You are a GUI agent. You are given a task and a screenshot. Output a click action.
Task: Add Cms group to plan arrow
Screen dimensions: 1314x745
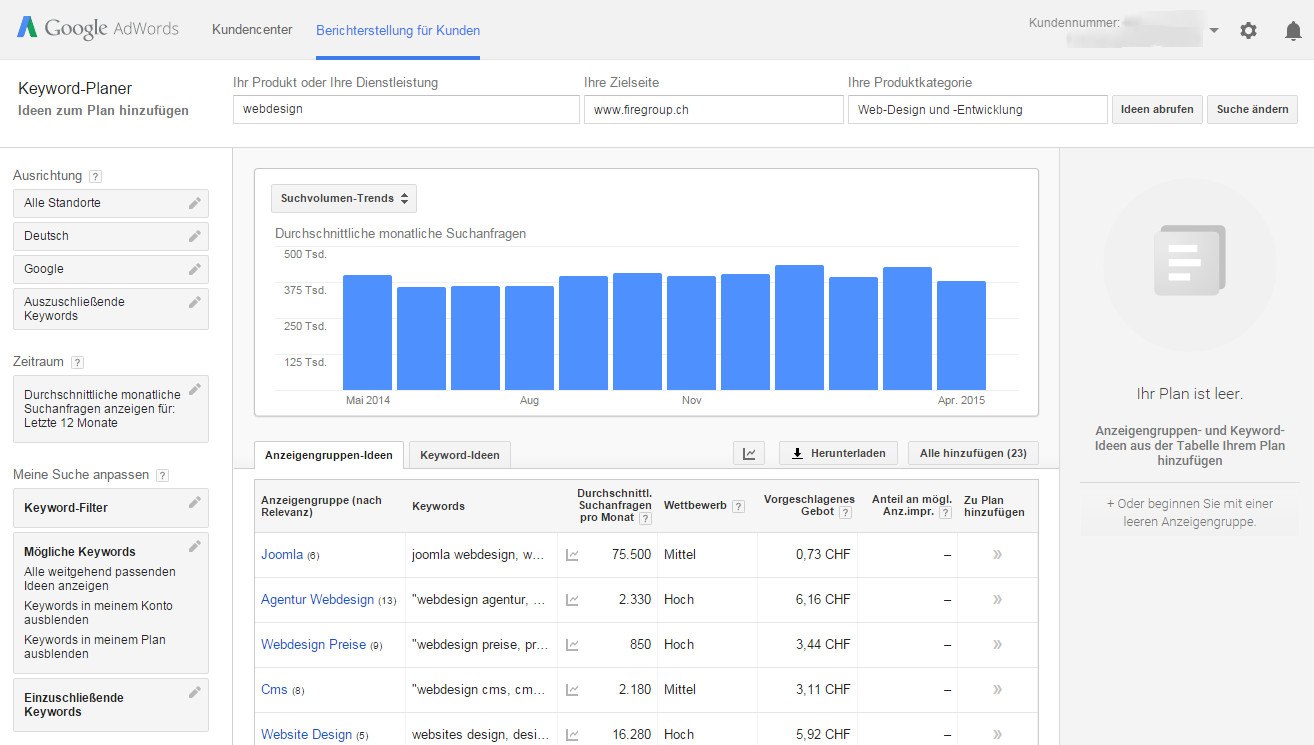tap(997, 689)
